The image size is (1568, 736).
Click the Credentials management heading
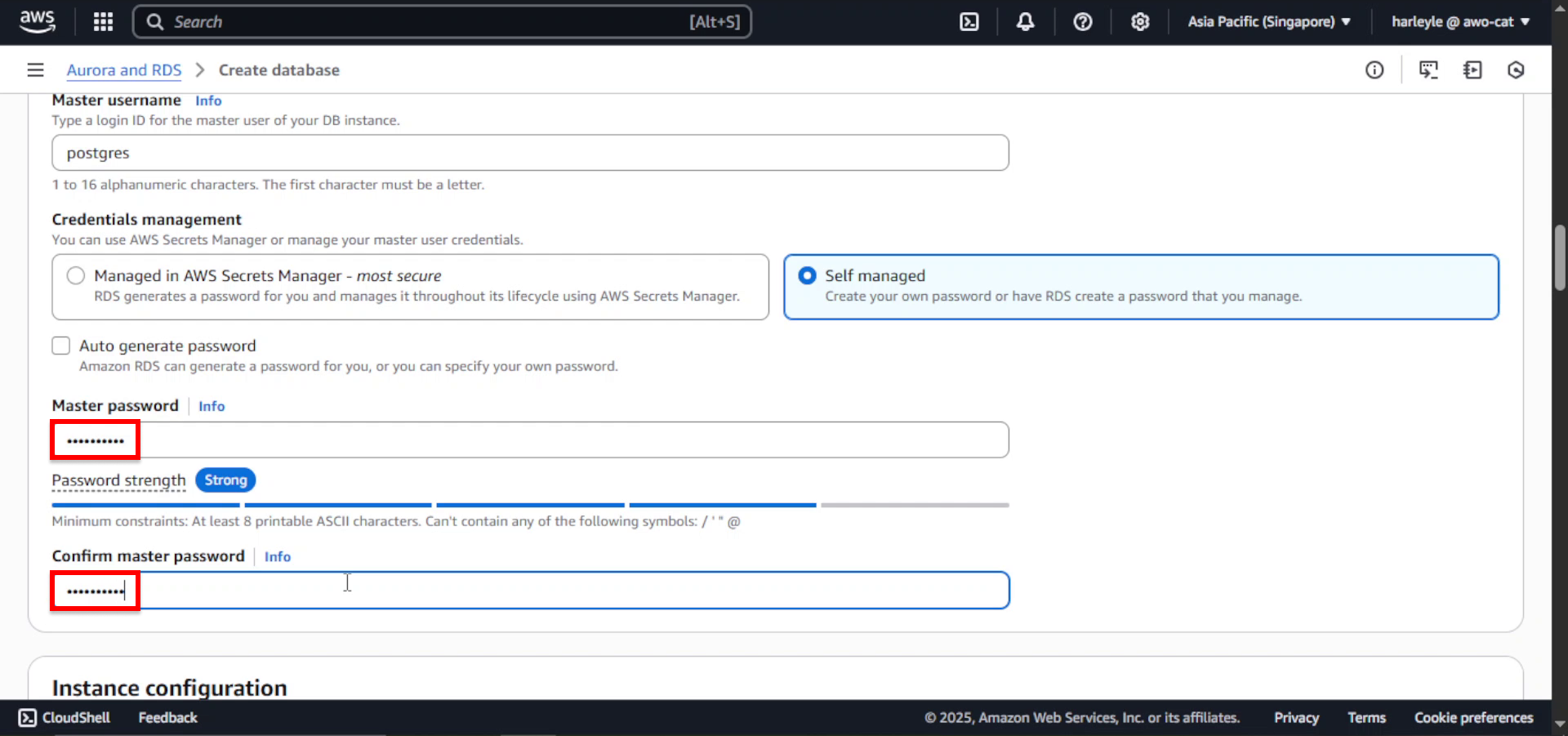pos(146,220)
